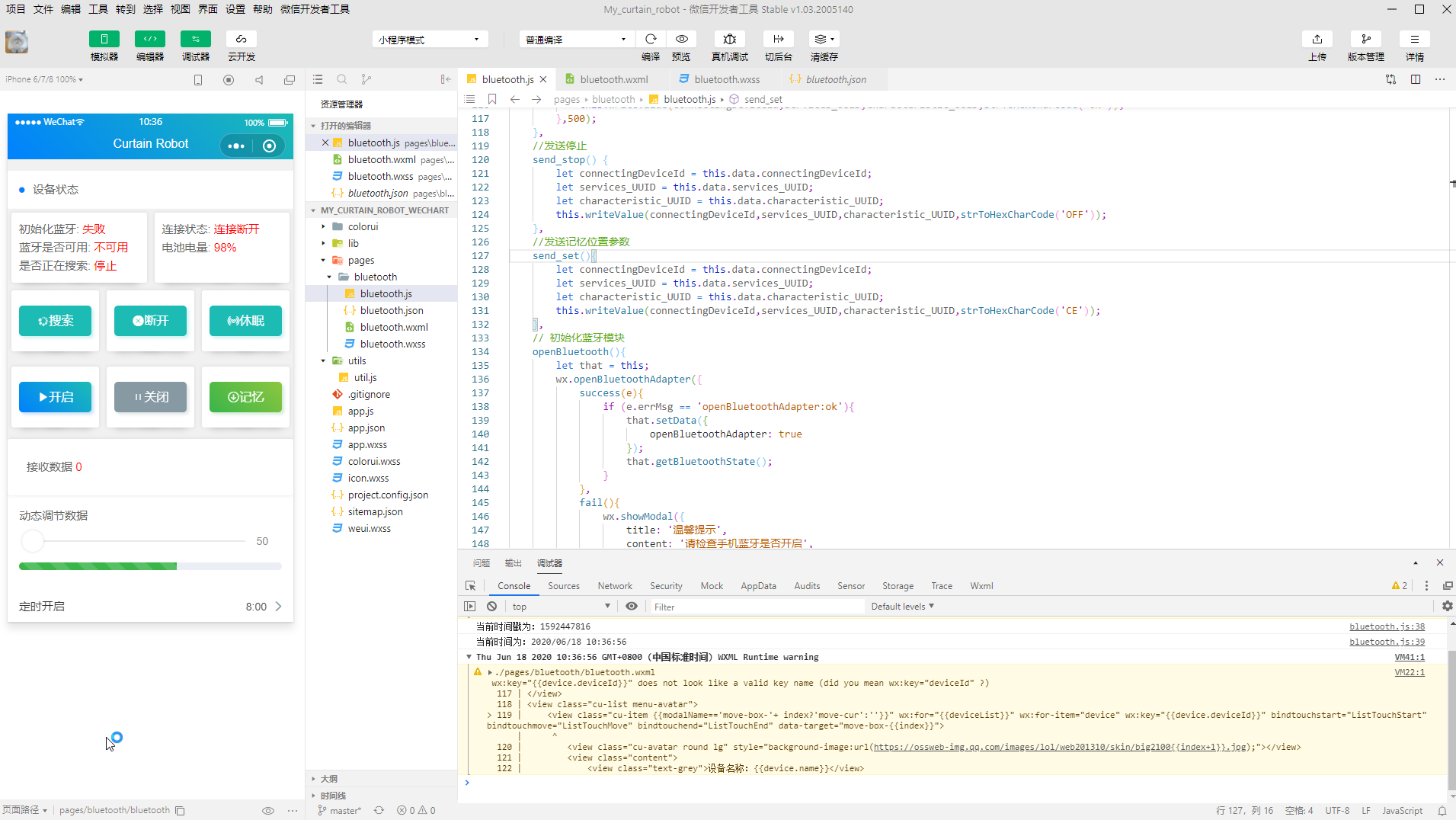This screenshot has height=820, width=1456.
Task: Click the navigate back arrow in editor
Action: (x=515, y=99)
